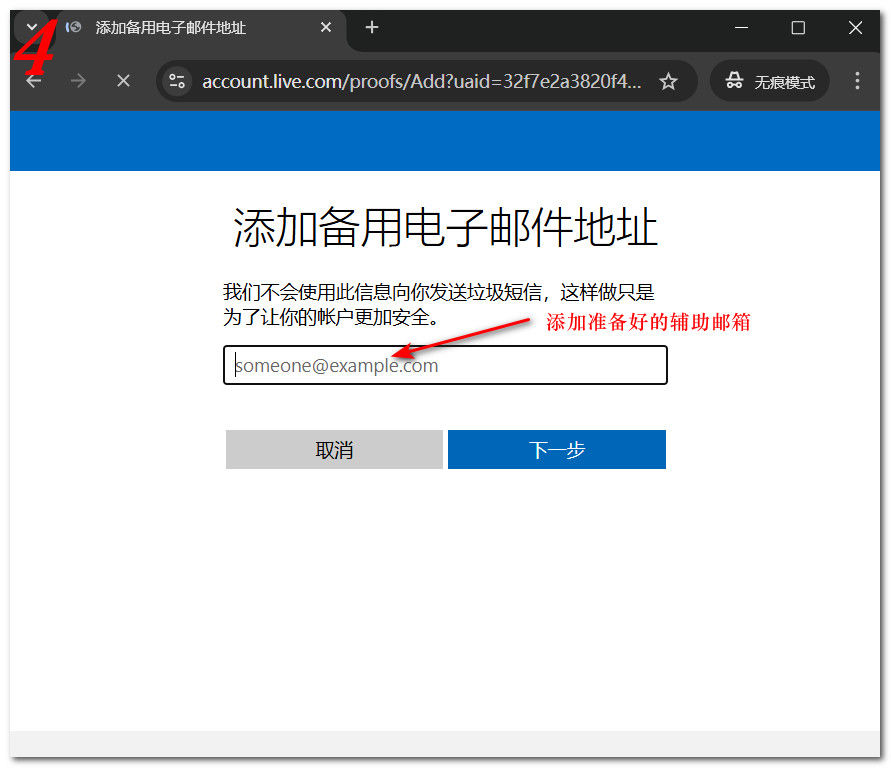This screenshot has width=891, height=768.
Task: Click the 取消 cancel button
Action: [334, 449]
